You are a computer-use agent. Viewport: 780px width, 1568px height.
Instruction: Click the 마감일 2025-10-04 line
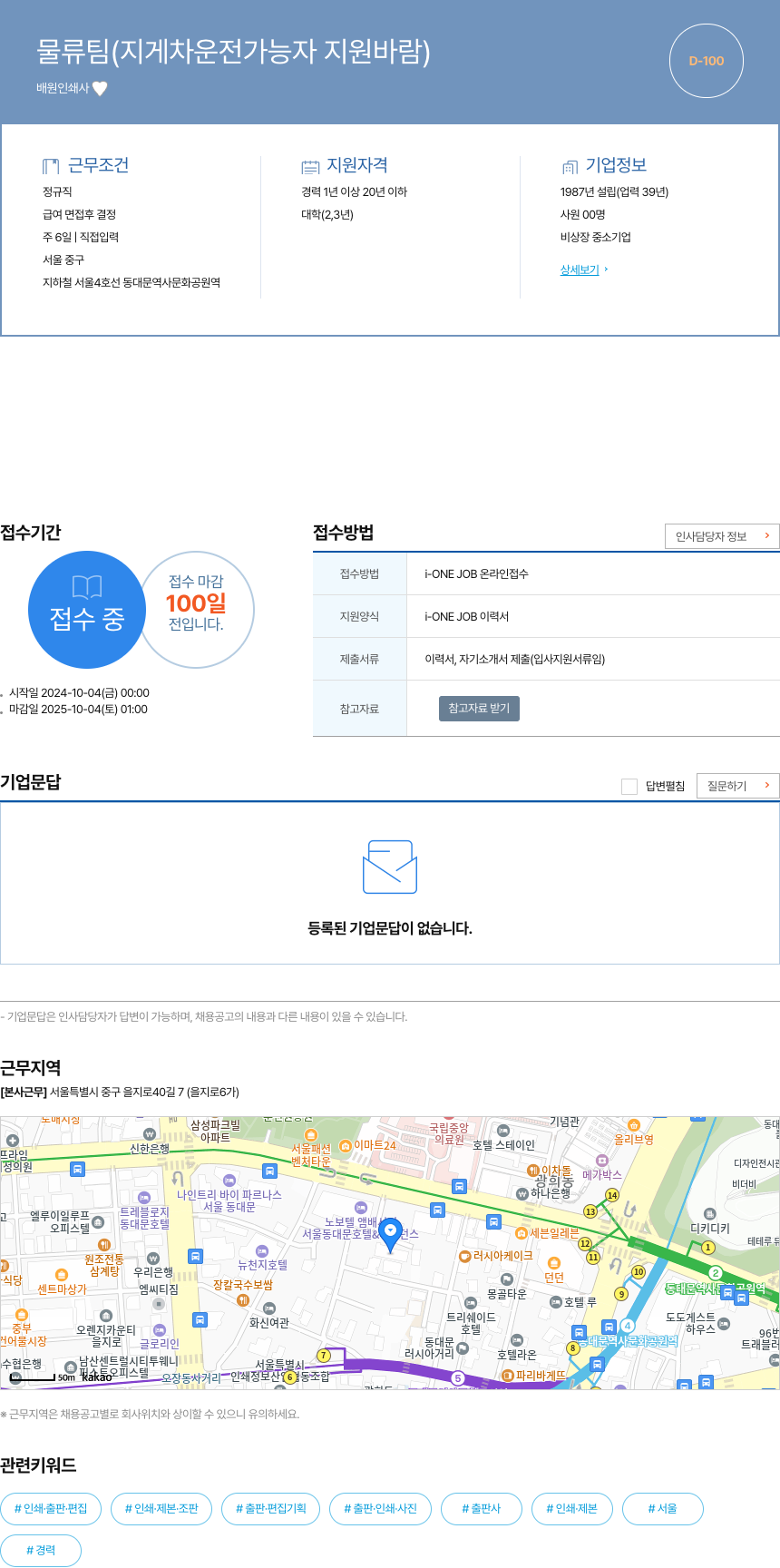tap(78, 710)
